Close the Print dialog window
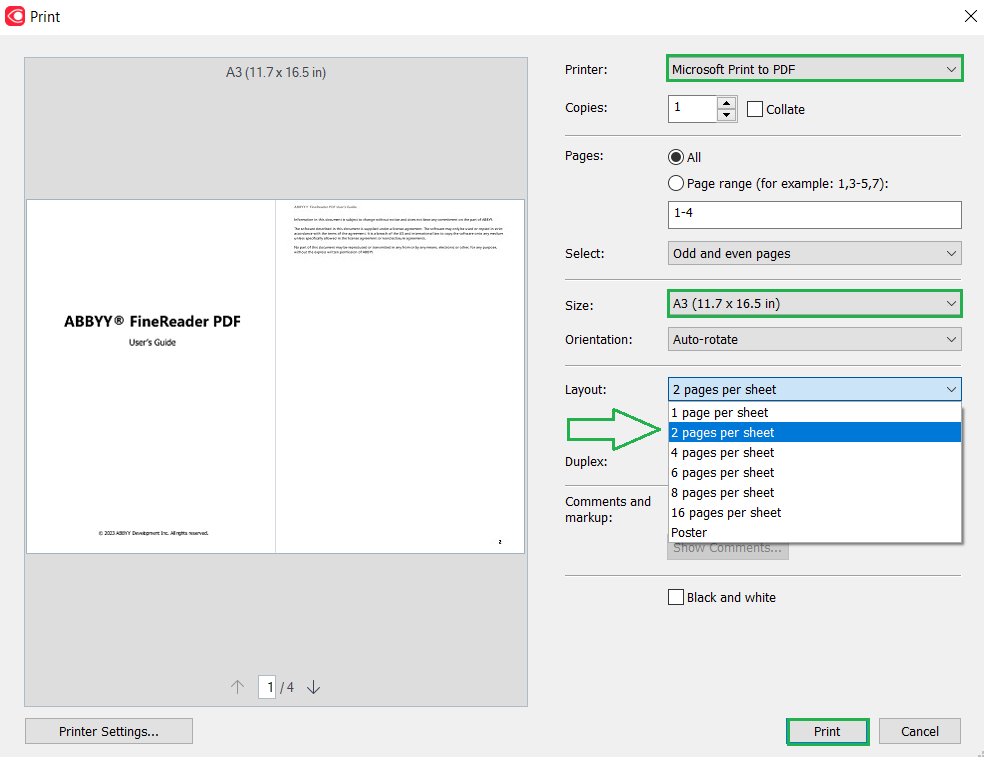The image size is (984, 757). pyautogui.click(x=970, y=16)
